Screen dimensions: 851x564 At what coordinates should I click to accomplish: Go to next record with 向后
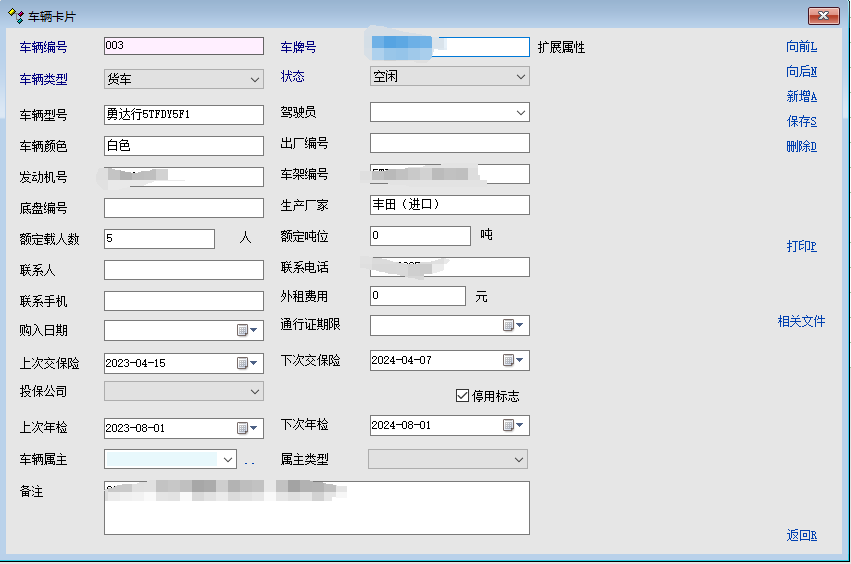click(801, 71)
